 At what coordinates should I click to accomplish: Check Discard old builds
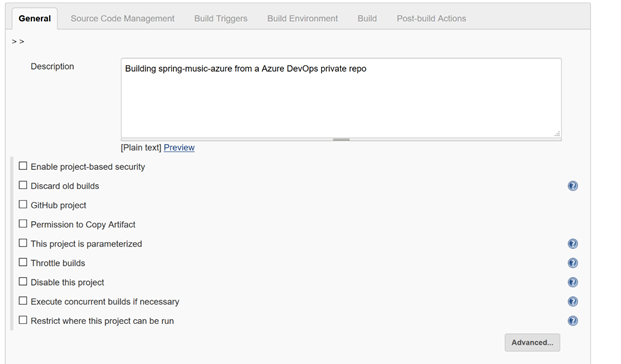click(x=23, y=185)
